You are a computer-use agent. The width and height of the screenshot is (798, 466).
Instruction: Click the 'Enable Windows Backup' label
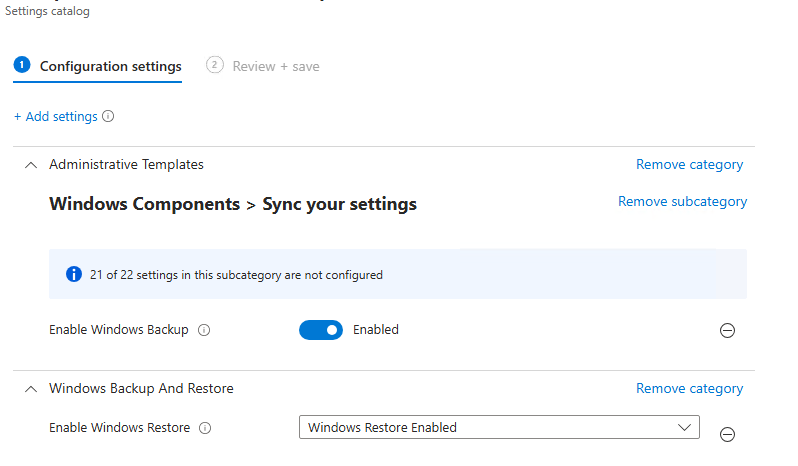coord(119,330)
